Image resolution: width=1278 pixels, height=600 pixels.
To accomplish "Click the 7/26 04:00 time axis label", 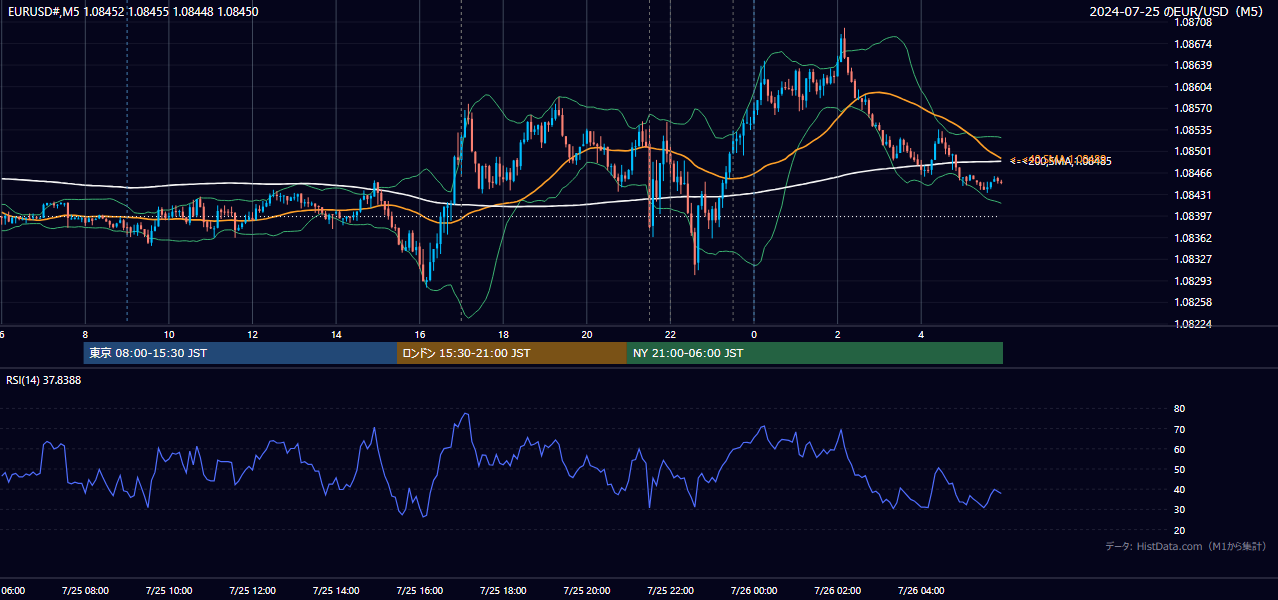I will (x=921, y=590).
